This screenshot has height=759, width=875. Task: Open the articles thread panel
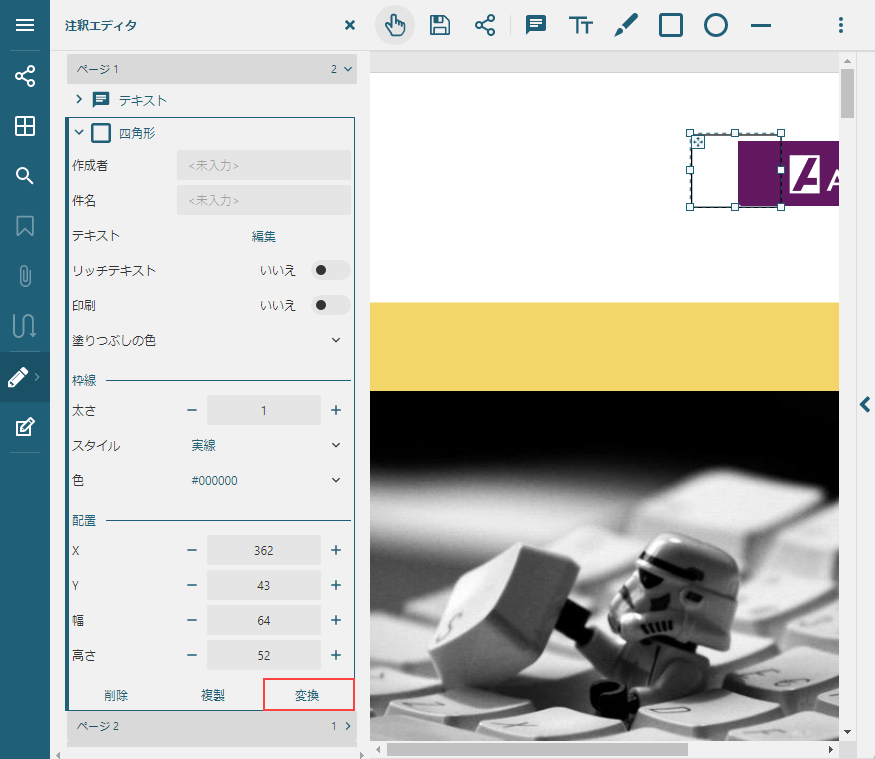25,326
